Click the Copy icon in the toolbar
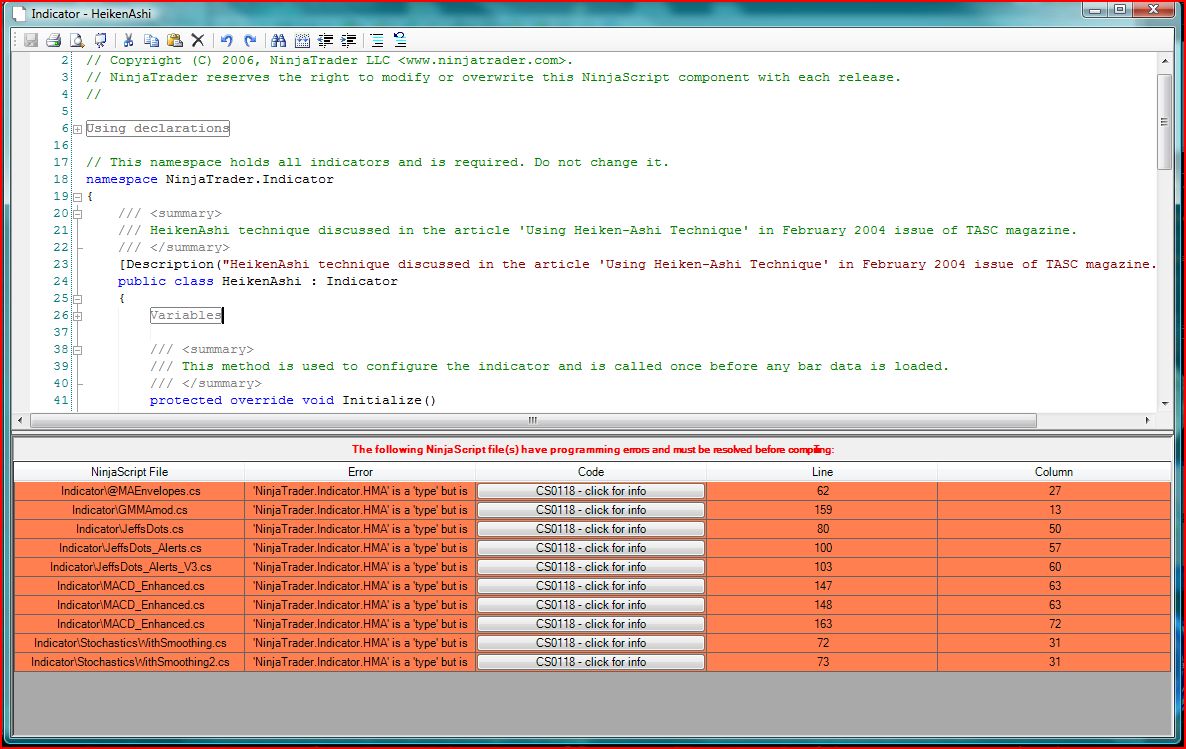The width and height of the screenshot is (1186, 749). pyautogui.click(x=151, y=41)
